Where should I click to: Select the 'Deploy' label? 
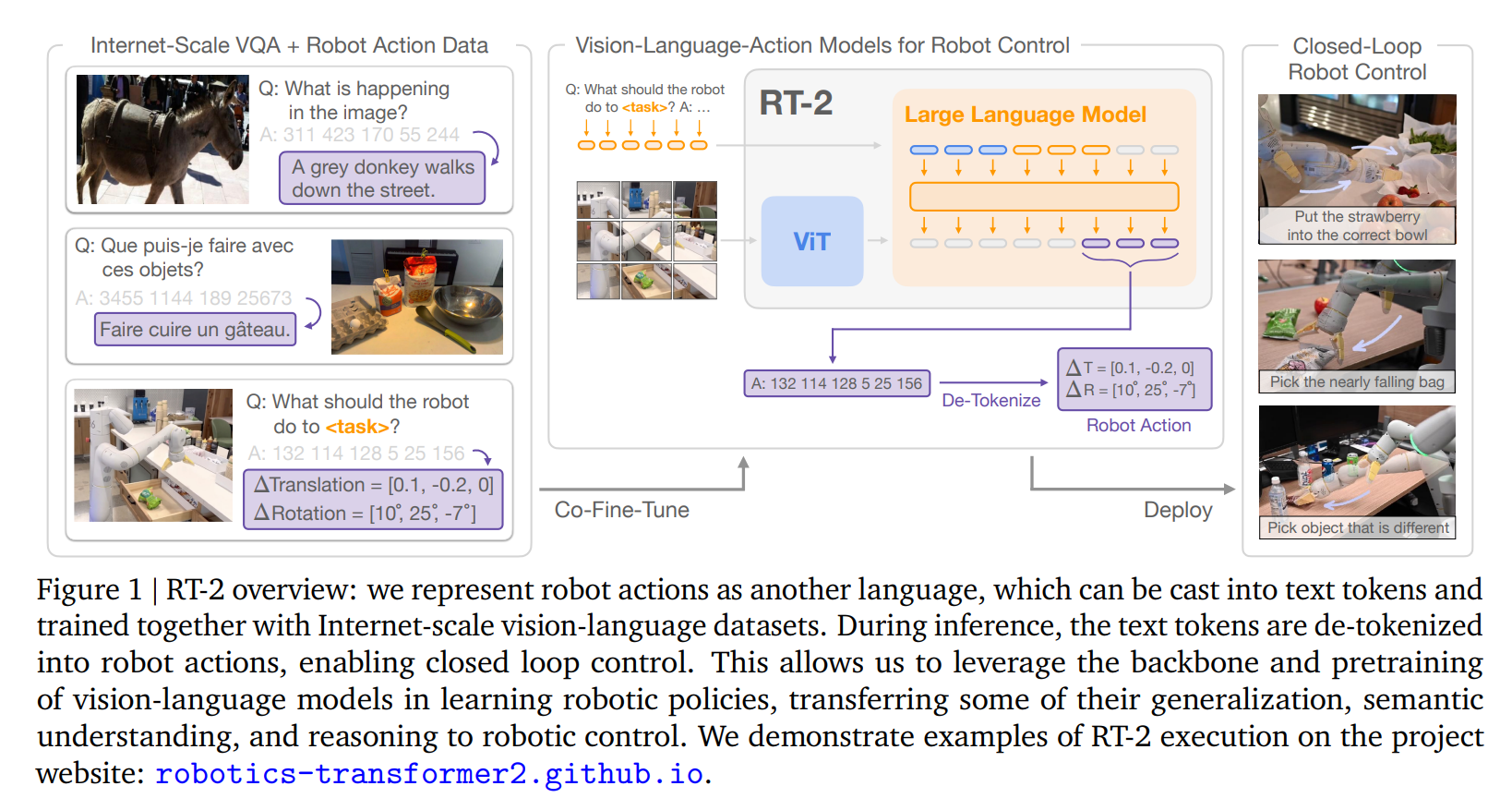(1178, 510)
